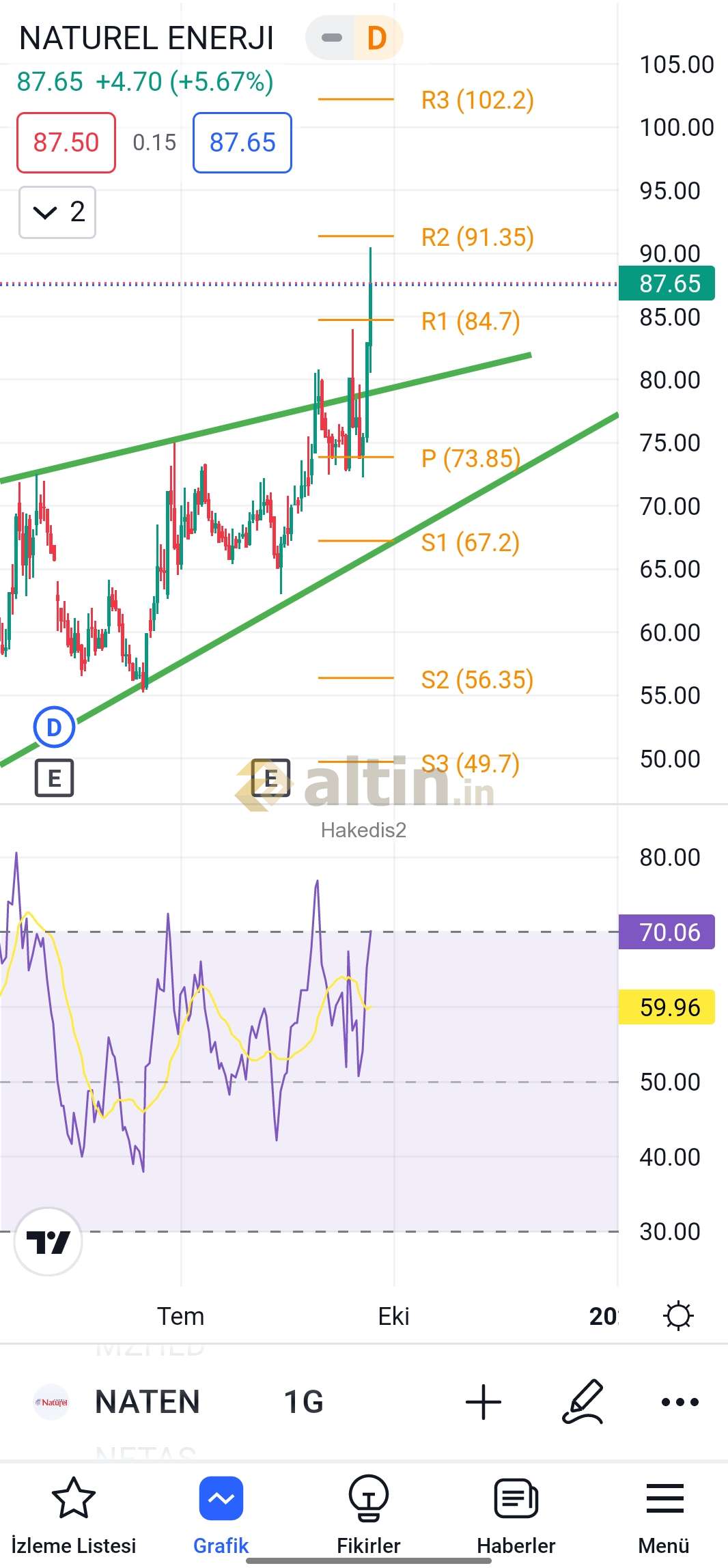Screen dimensions: 728x1568
Task: Change the 1G timeframe interval
Action: tap(303, 1402)
